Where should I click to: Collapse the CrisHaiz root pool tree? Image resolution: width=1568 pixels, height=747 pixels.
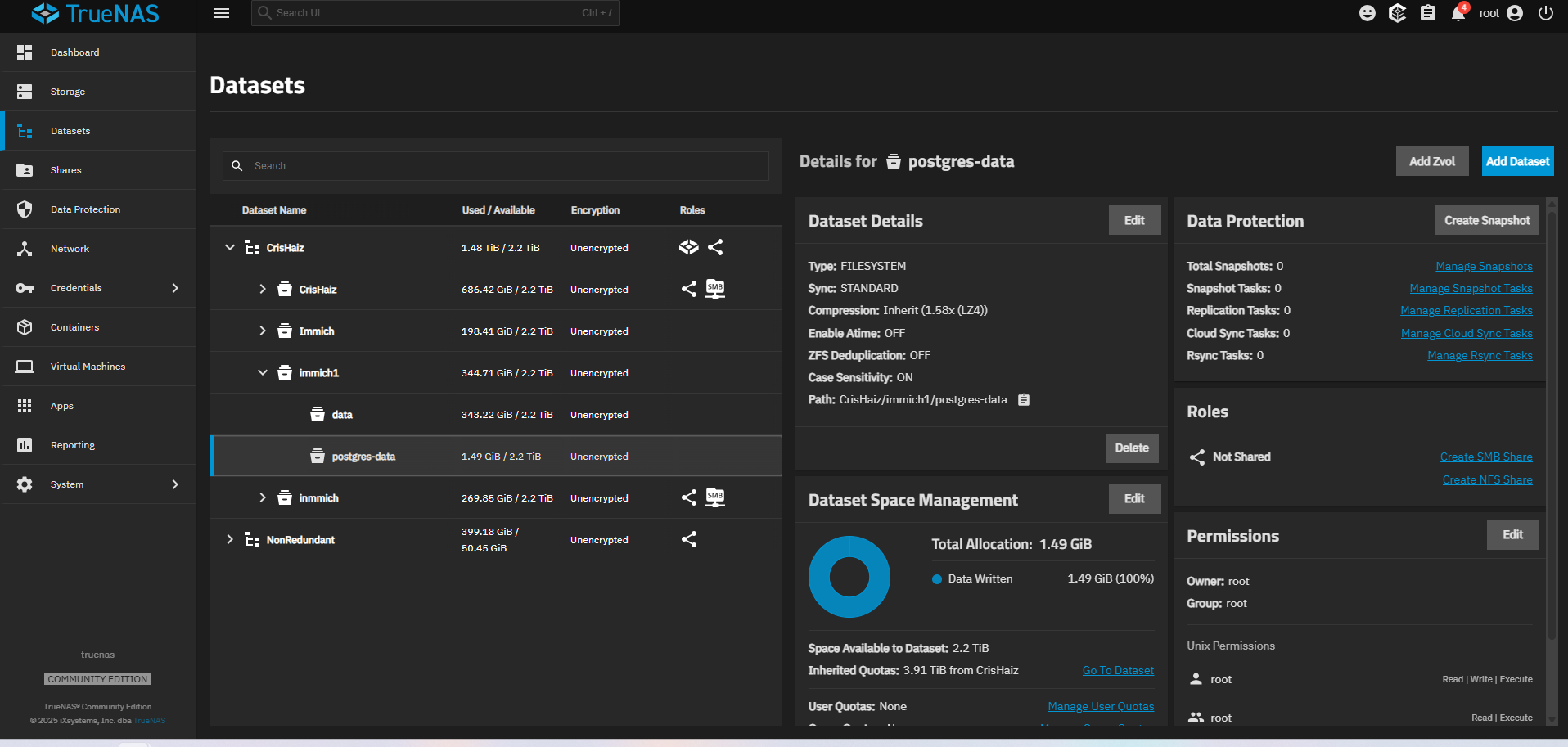(x=230, y=247)
